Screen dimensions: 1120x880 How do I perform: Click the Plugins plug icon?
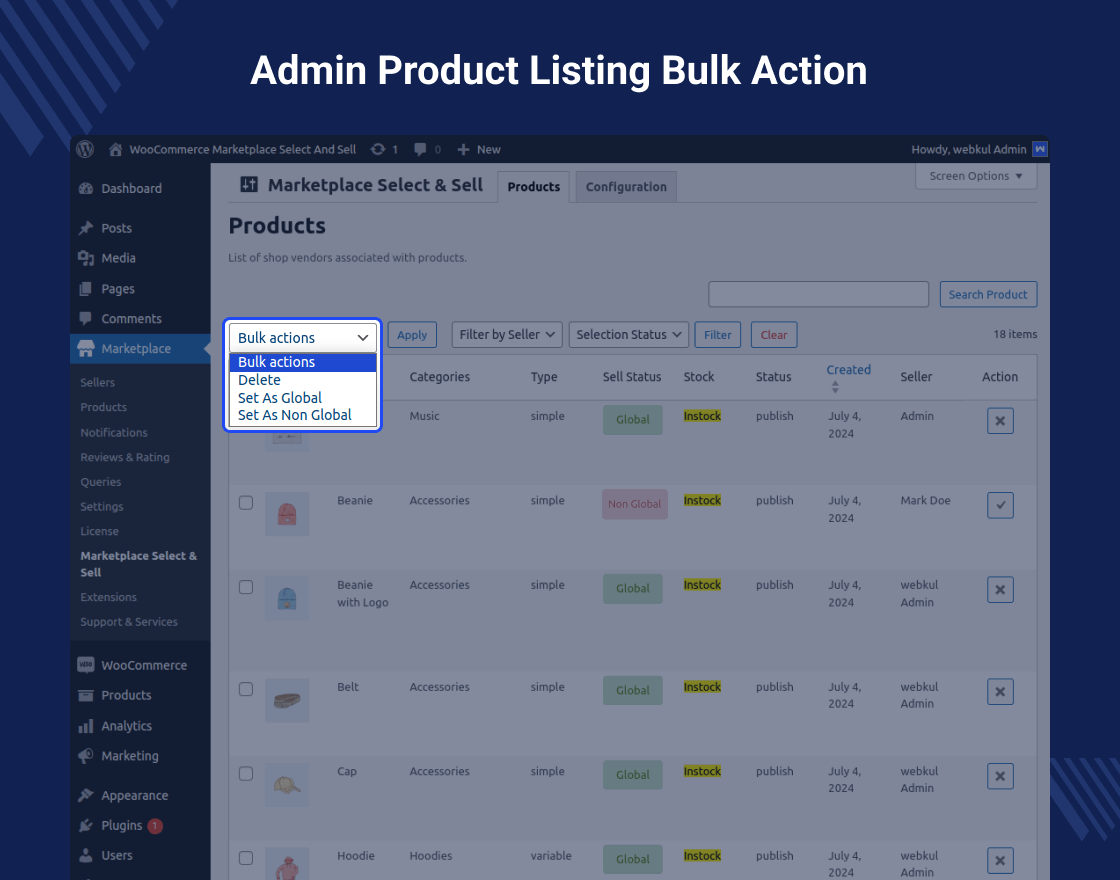(86, 825)
